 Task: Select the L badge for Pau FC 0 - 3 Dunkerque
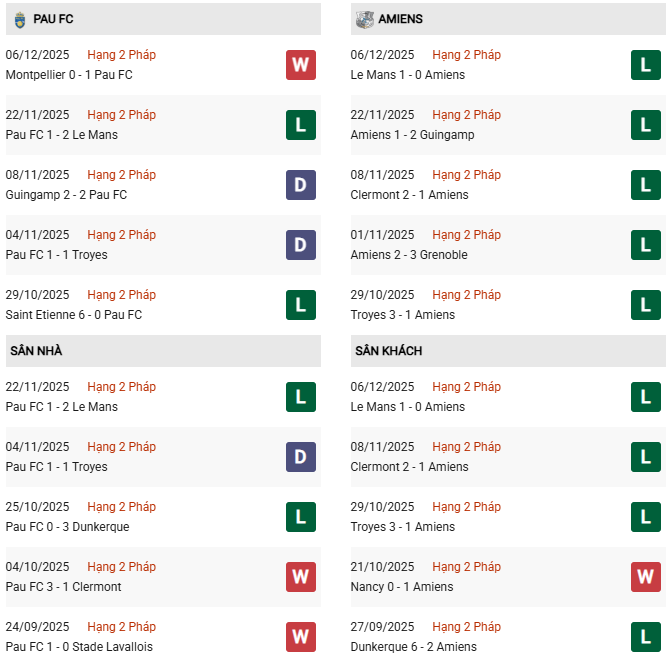click(x=301, y=517)
